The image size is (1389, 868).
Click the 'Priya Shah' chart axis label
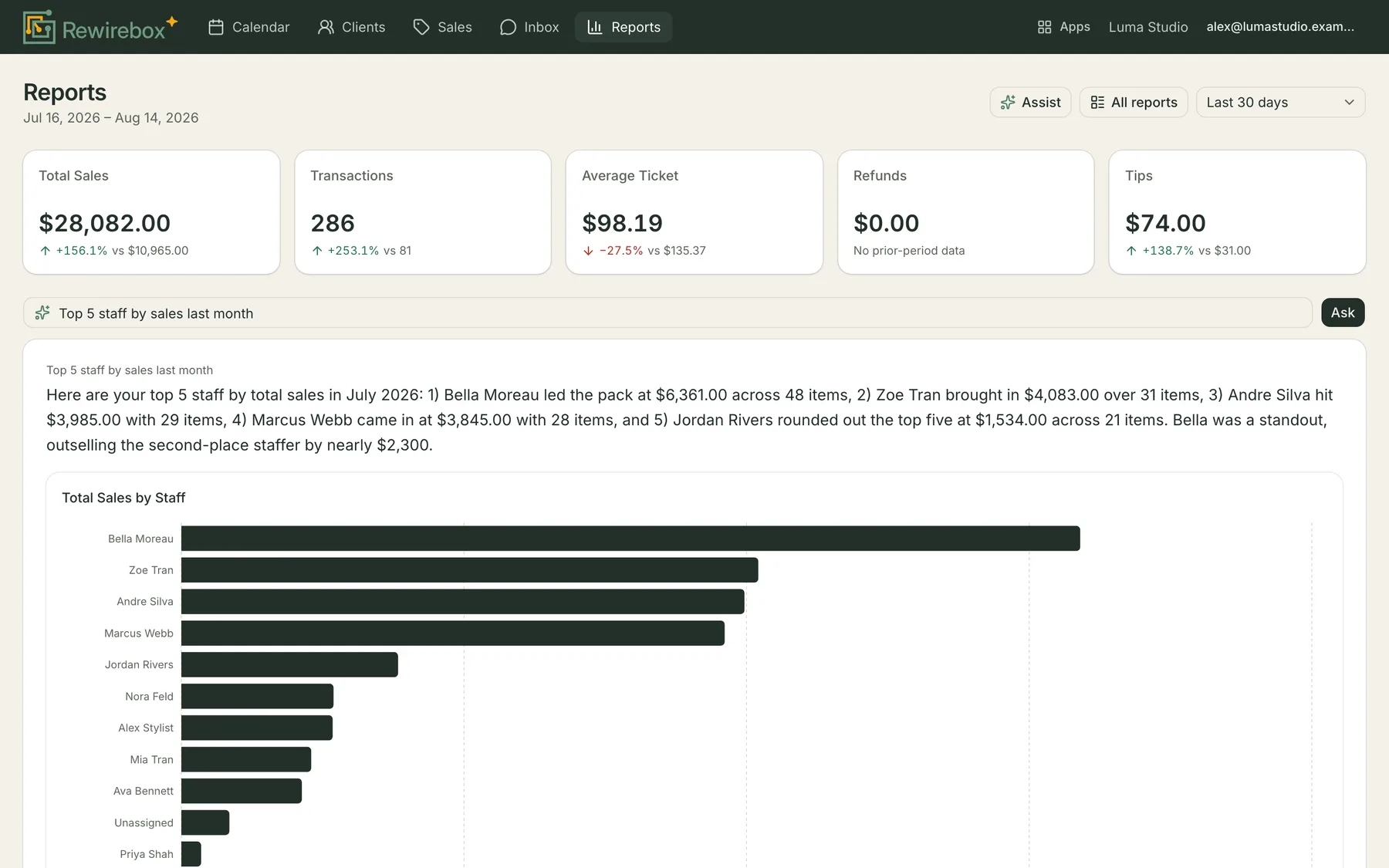[147, 854]
